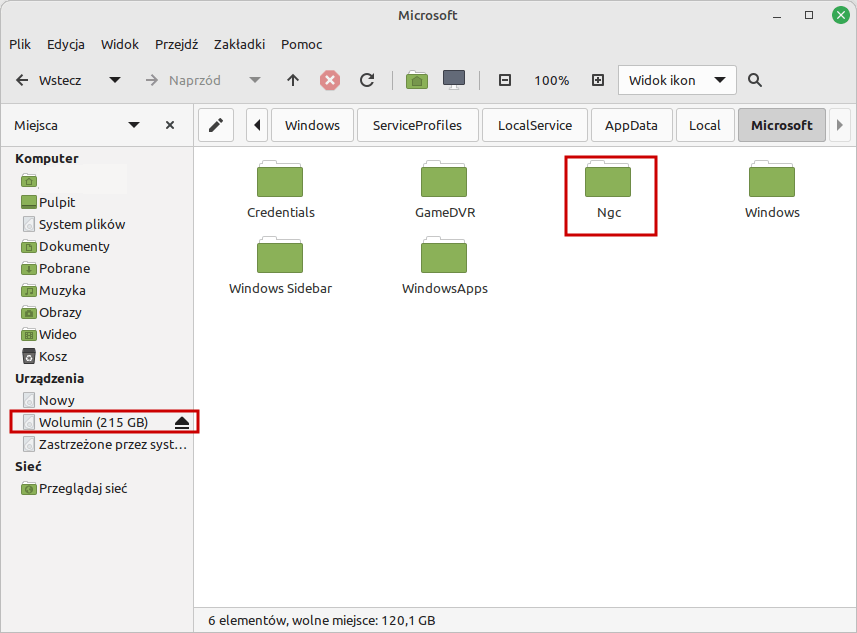Open the Nowy device in sidebar
Image resolution: width=857 pixels, height=633 pixels.
pyautogui.click(x=48, y=400)
